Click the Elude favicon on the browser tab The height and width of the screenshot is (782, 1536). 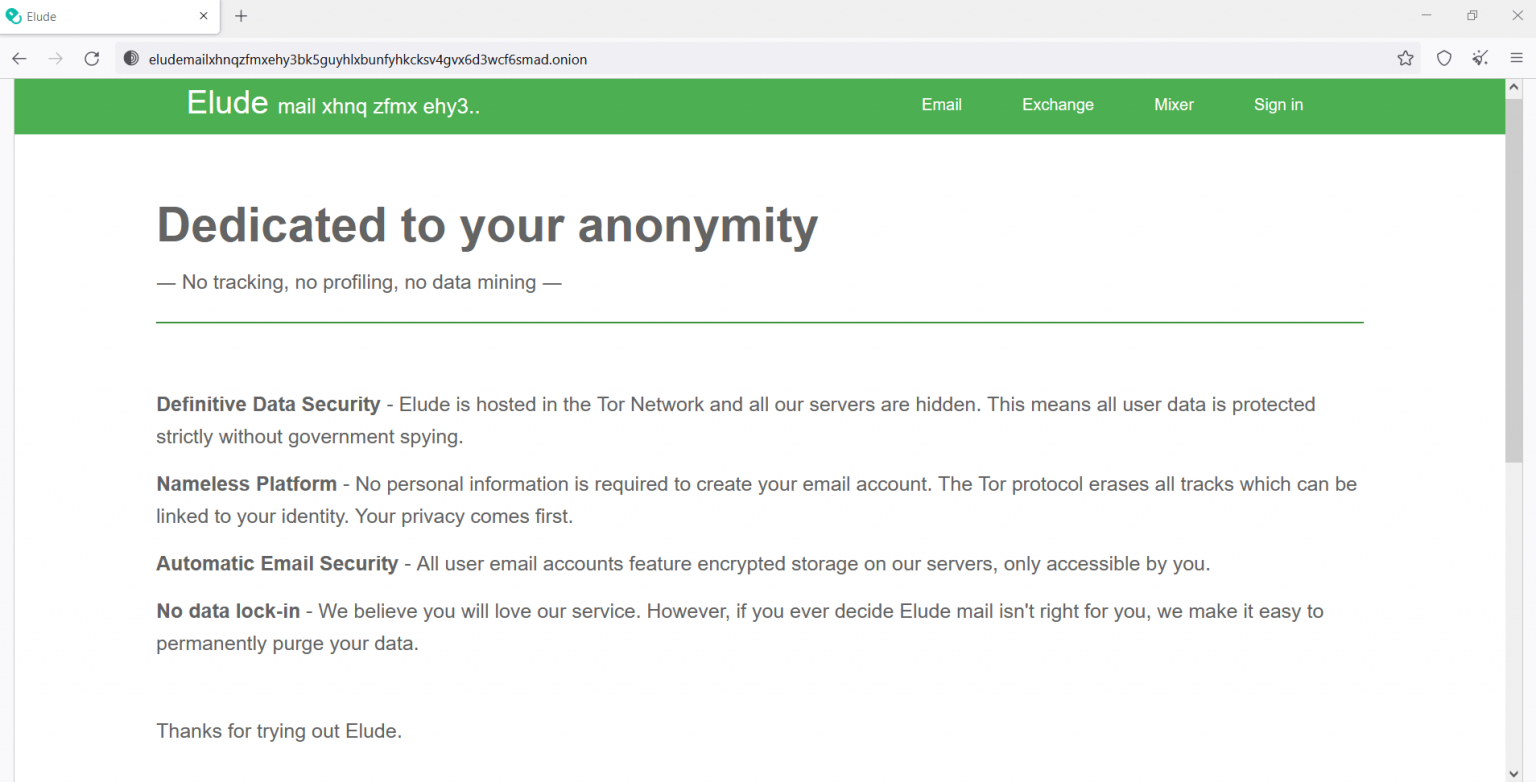coord(13,15)
